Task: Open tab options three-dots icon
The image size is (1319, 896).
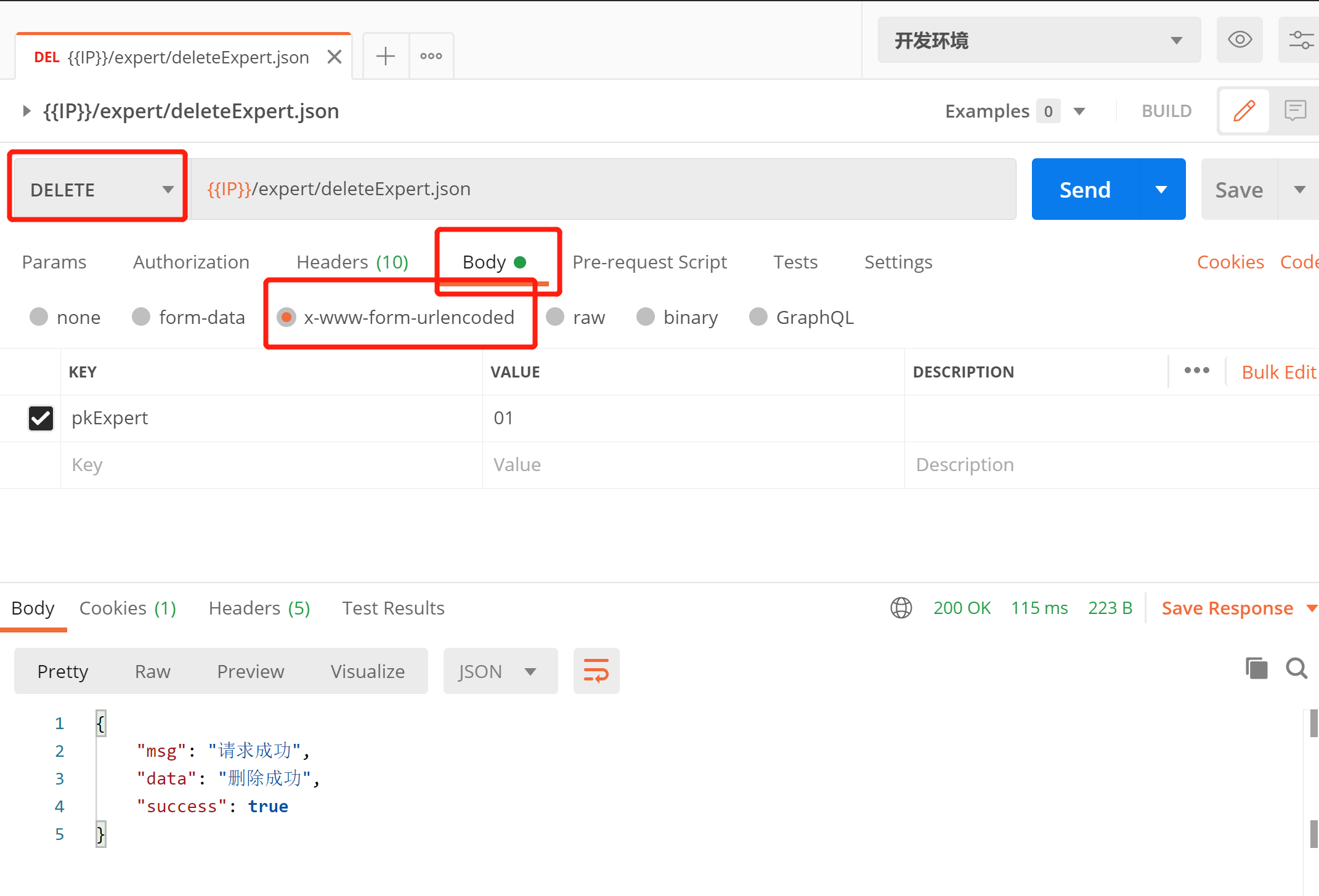Action: [431, 56]
